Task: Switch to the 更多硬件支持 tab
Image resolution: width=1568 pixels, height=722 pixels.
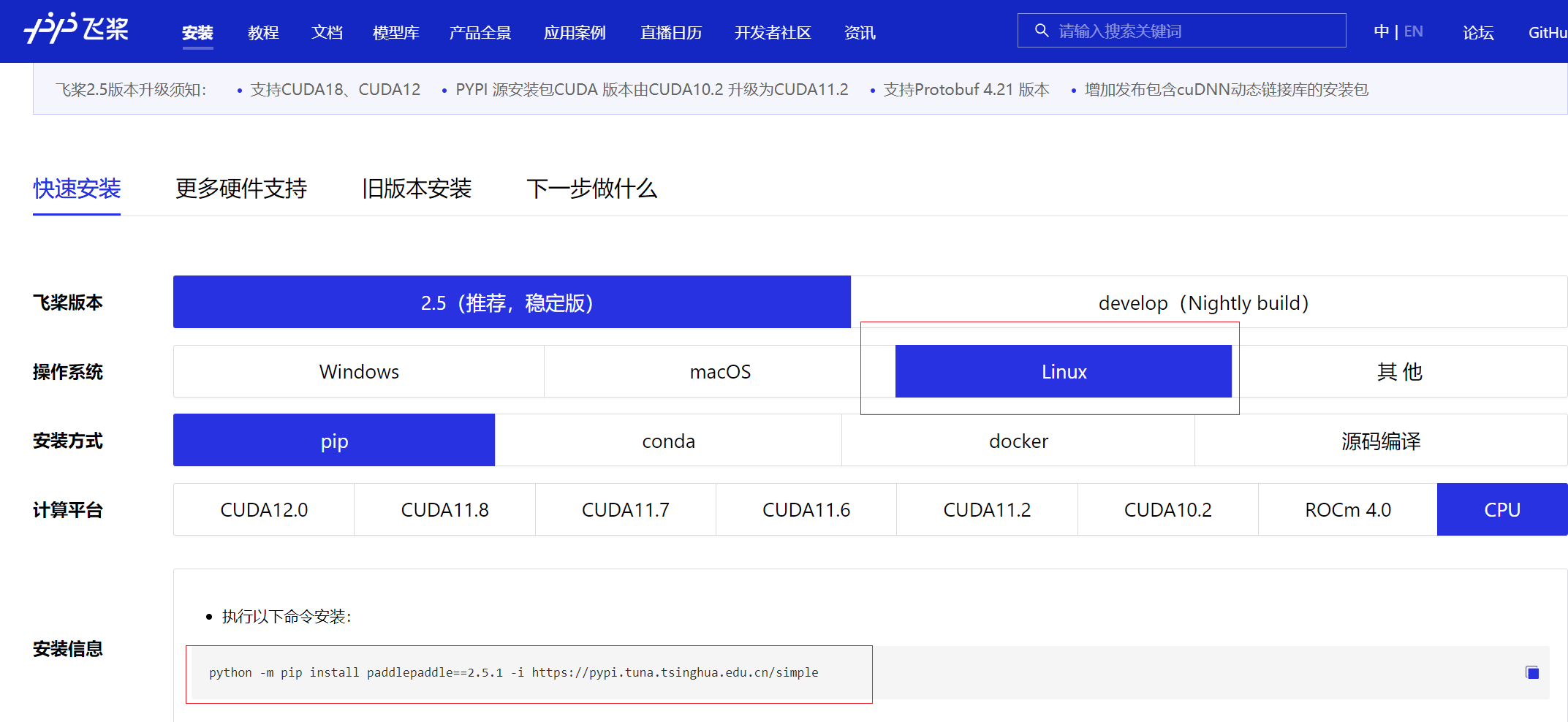Action: pos(241,189)
